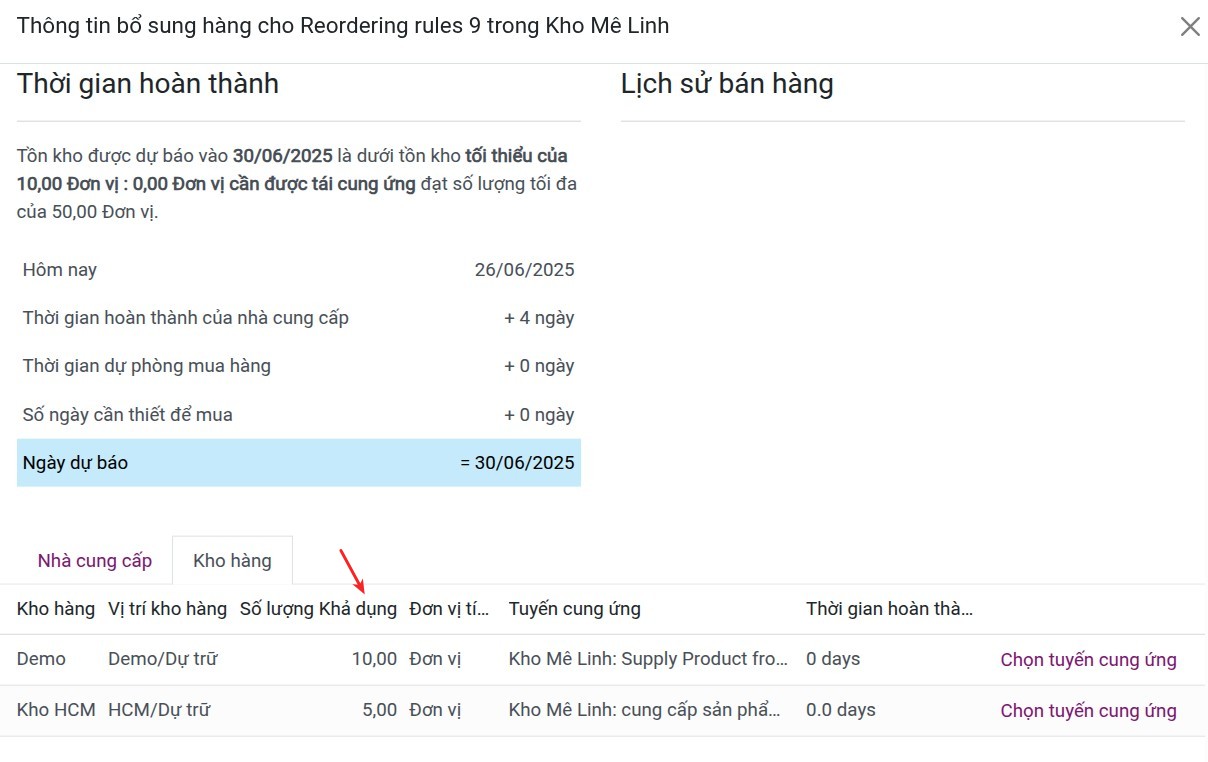Image resolution: width=1208 pixels, height=762 pixels.
Task: Click the Kho HCM warehouse name cell
Action: (56, 711)
